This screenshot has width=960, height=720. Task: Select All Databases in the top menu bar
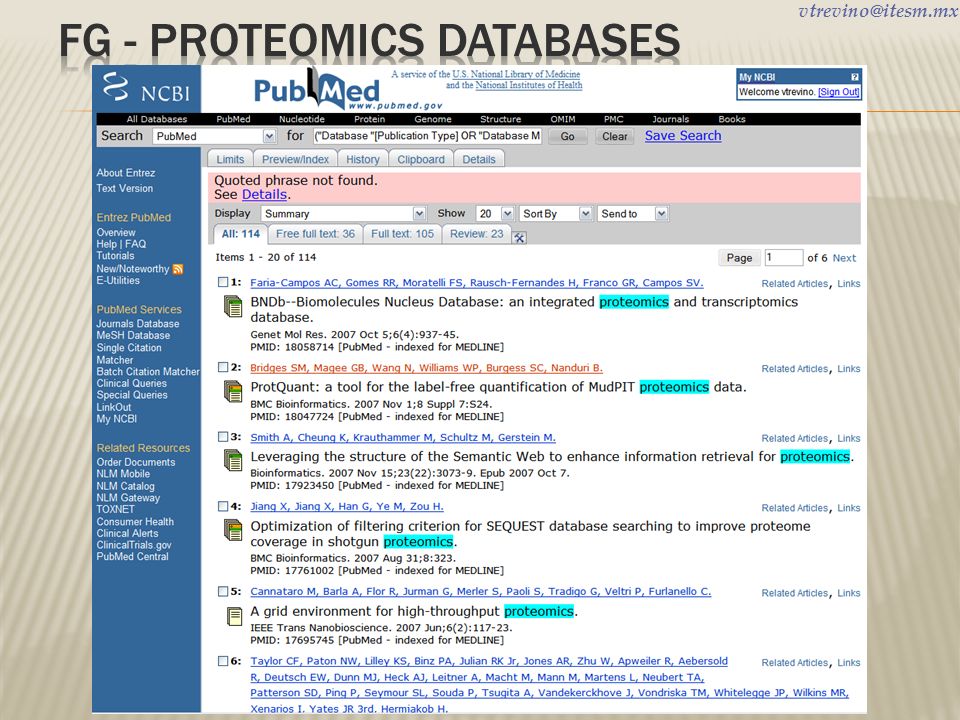(157, 119)
